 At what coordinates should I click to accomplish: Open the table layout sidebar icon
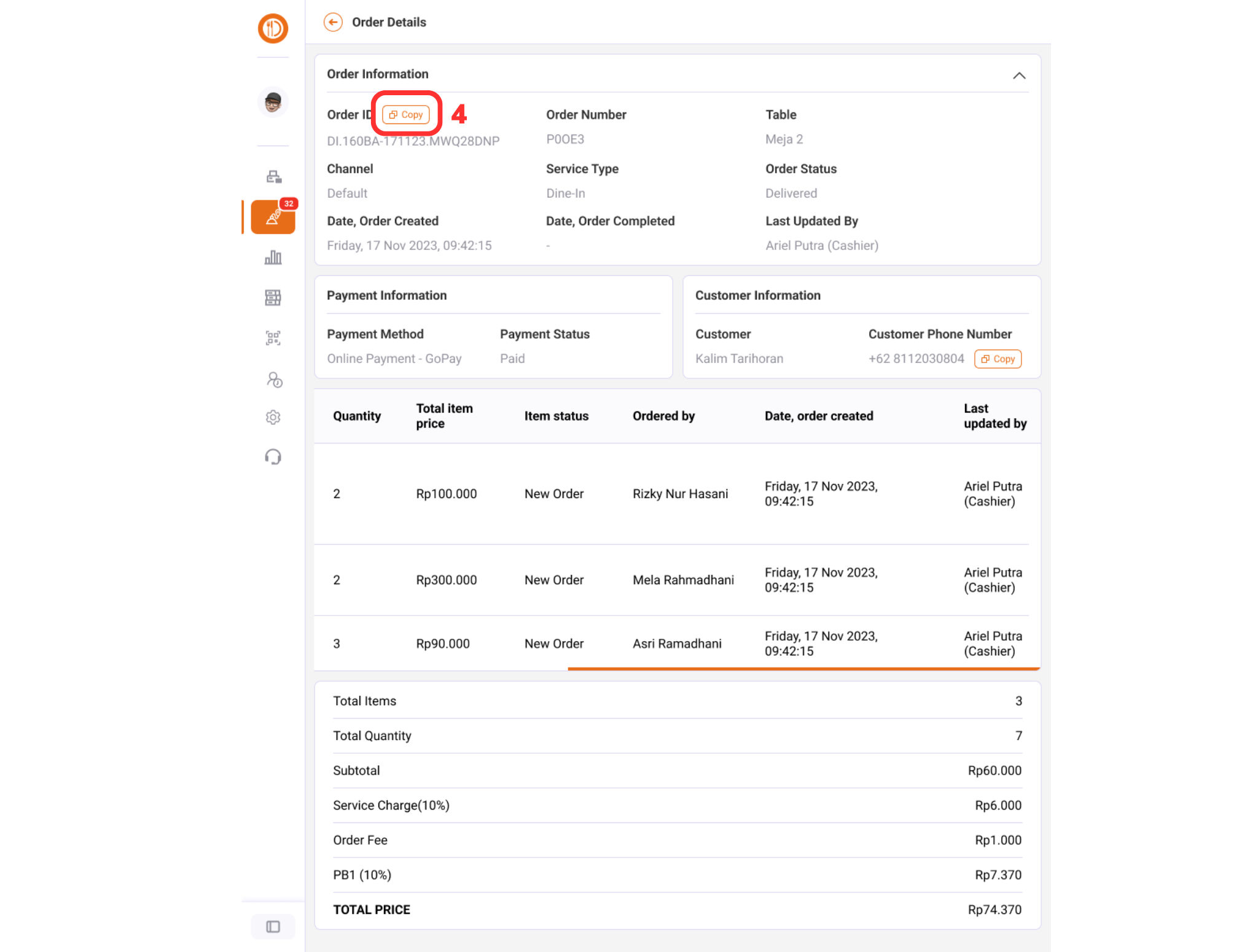[273, 298]
